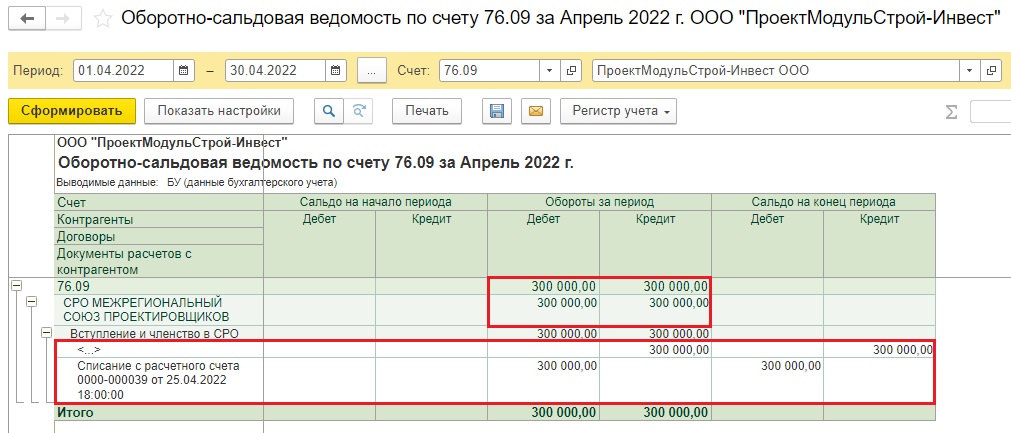
Task: Click the start date field 01.04.2022
Action: point(124,70)
